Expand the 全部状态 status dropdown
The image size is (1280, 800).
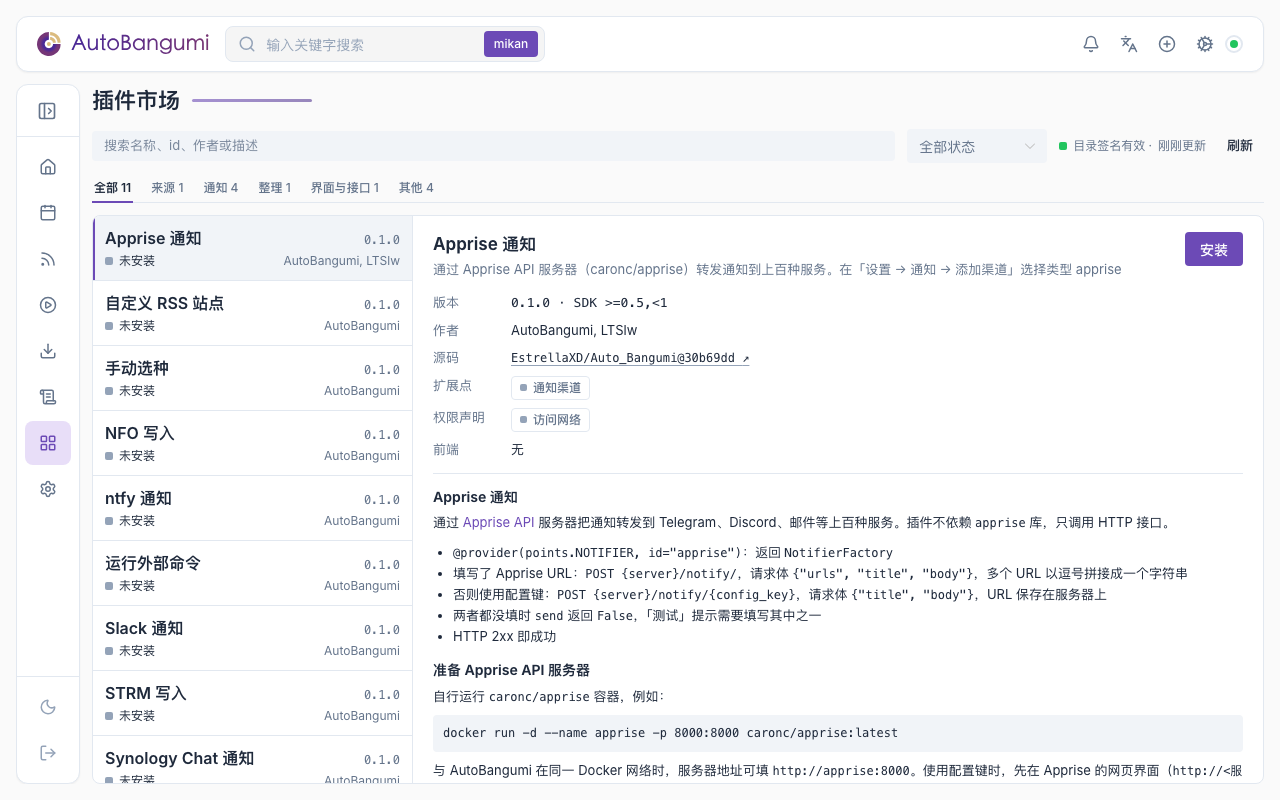tap(976, 146)
